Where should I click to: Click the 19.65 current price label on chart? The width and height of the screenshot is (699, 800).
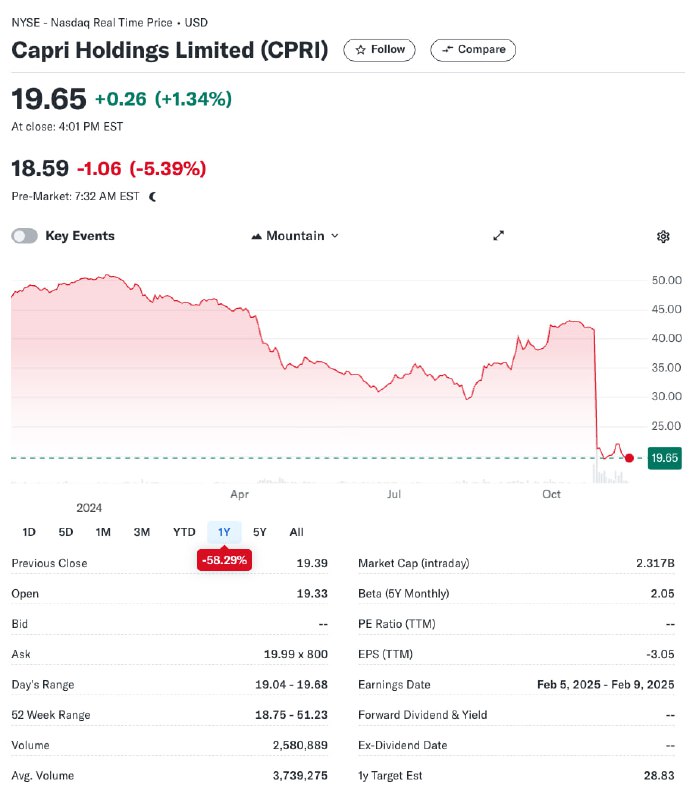pos(664,458)
